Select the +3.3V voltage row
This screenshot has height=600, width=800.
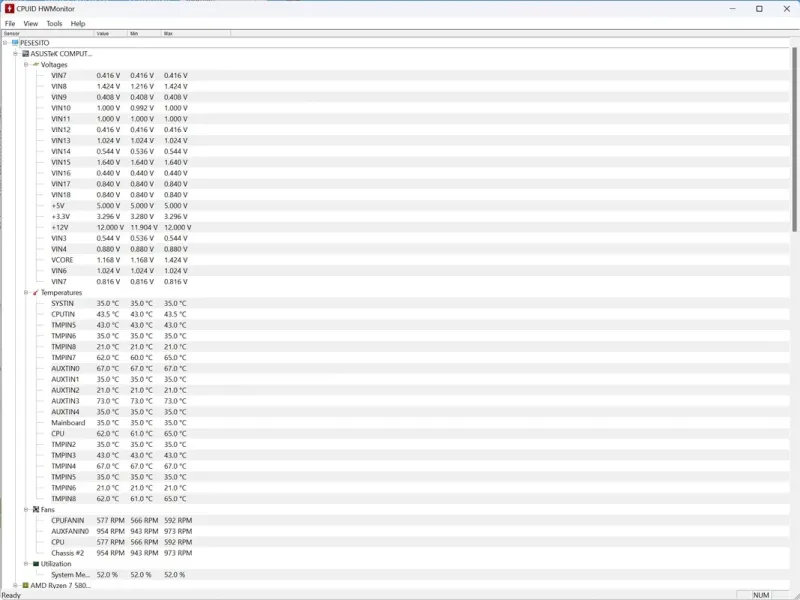[x=119, y=216]
